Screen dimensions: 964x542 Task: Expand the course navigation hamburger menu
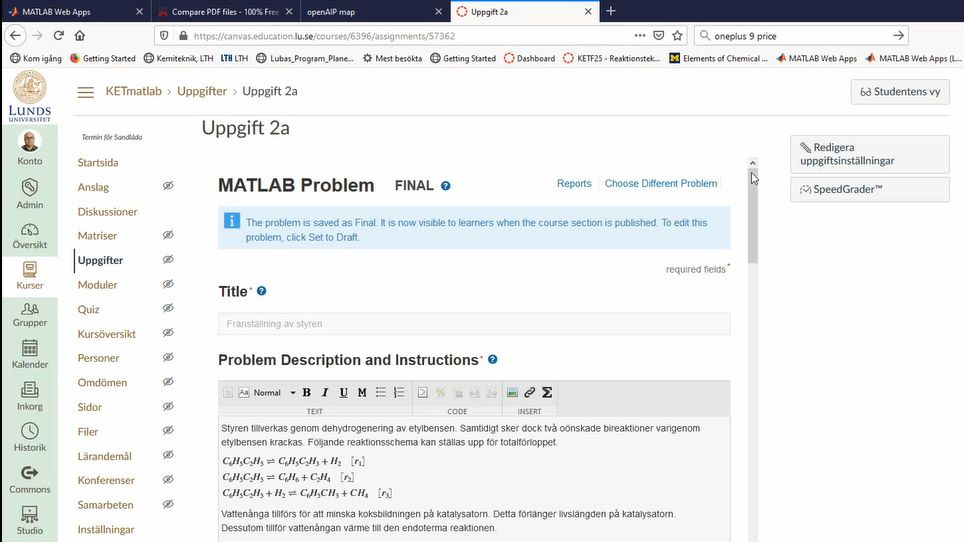click(86, 92)
